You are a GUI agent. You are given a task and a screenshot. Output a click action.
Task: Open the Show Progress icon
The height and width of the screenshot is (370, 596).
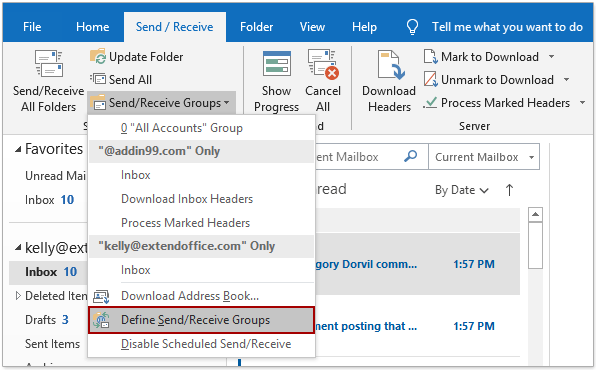point(277,64)
